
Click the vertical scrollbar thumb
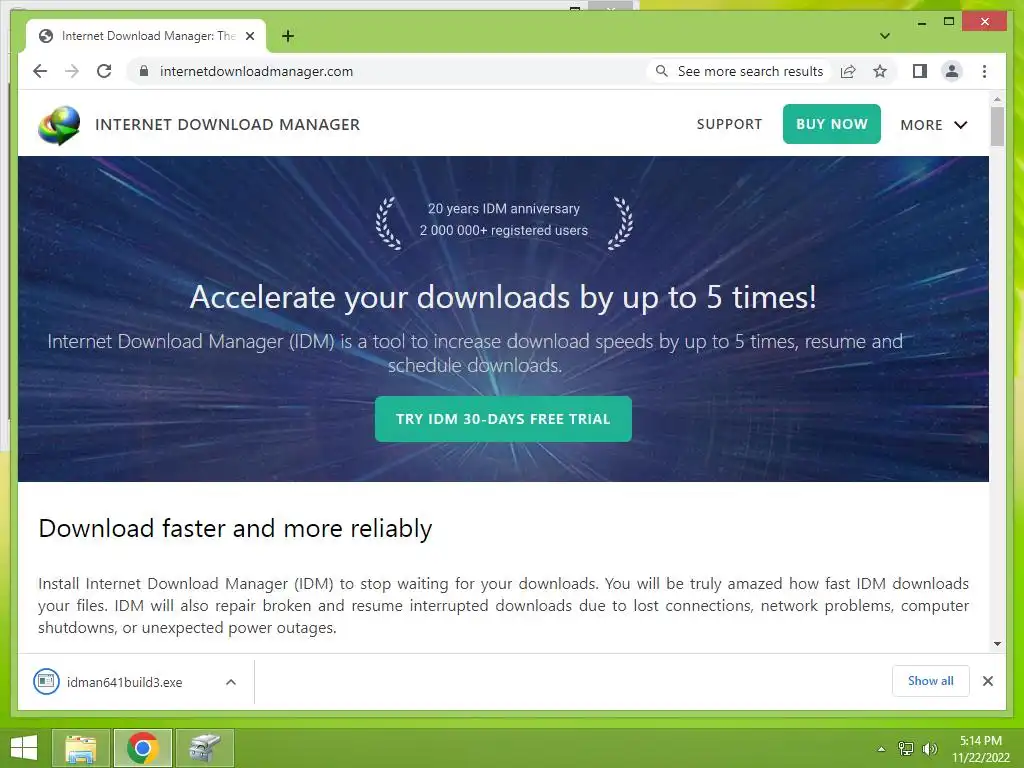tap(997, 126)
